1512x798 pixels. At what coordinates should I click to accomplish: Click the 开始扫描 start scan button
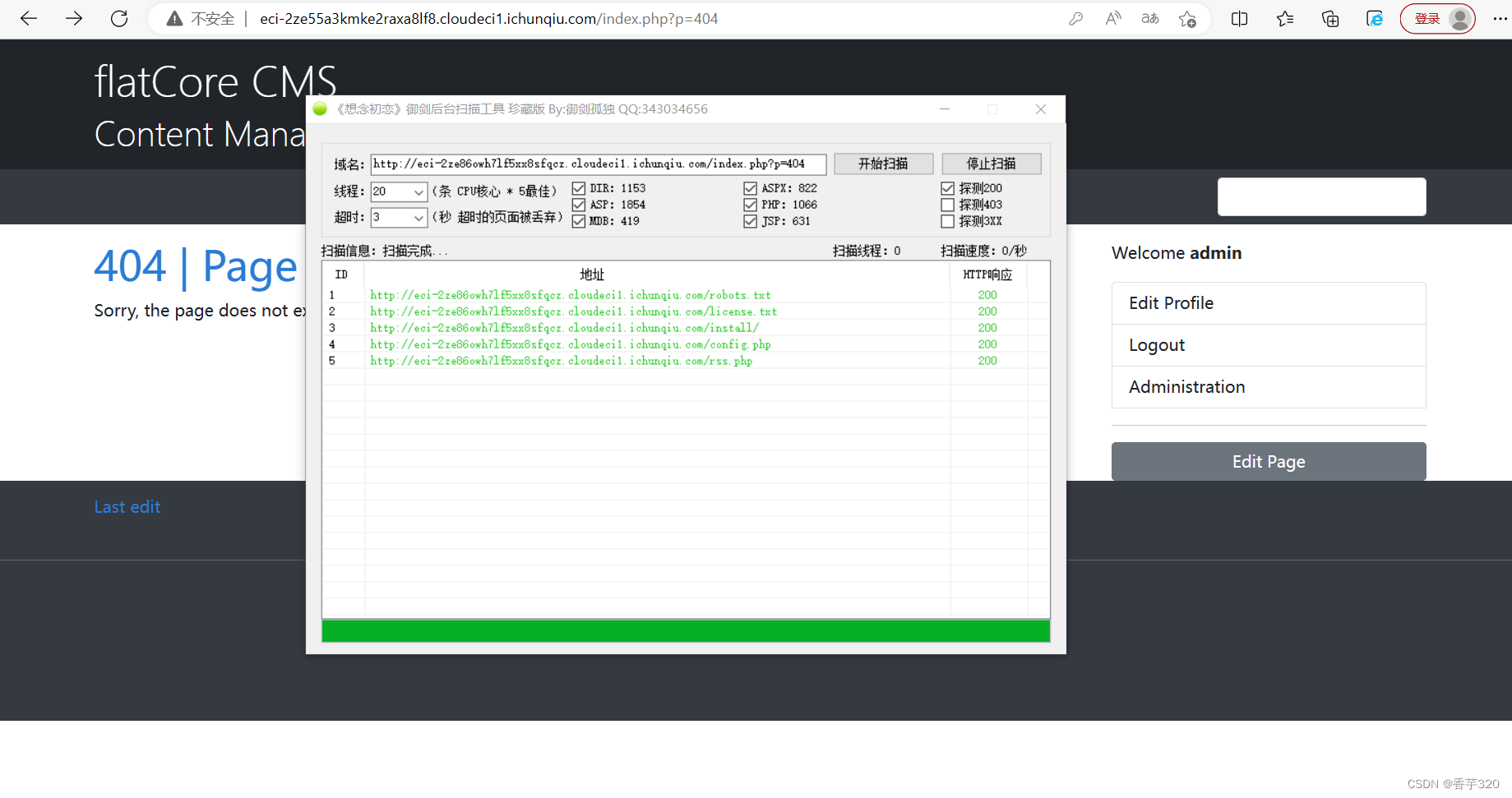point(883,164)
